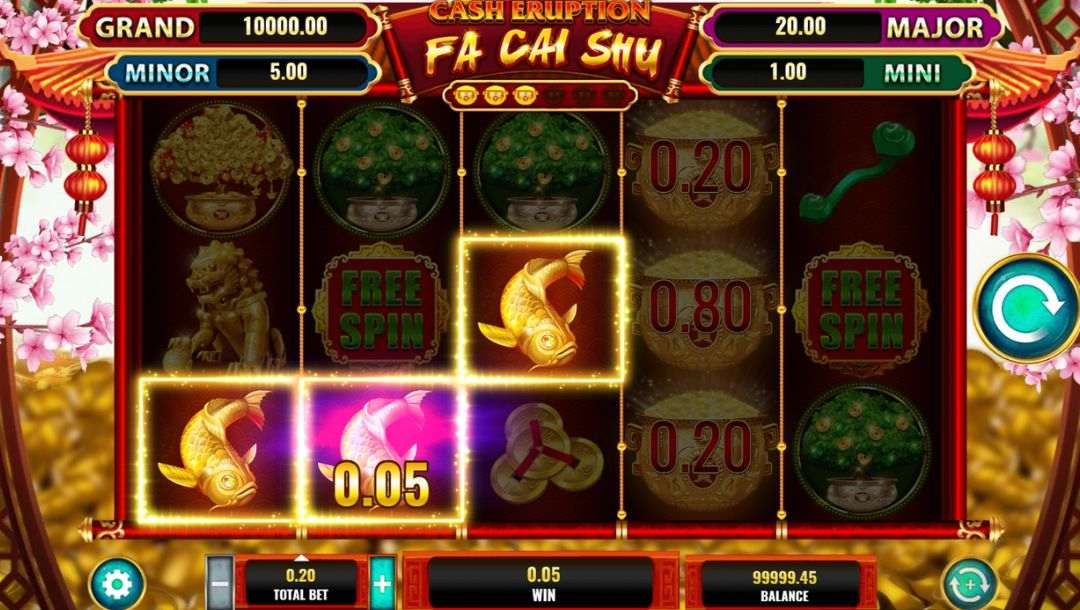This screenshot has height=610, width=1080.
Task: Click the highlighted pink fish showing 0.05
Action: click(382, 449)
